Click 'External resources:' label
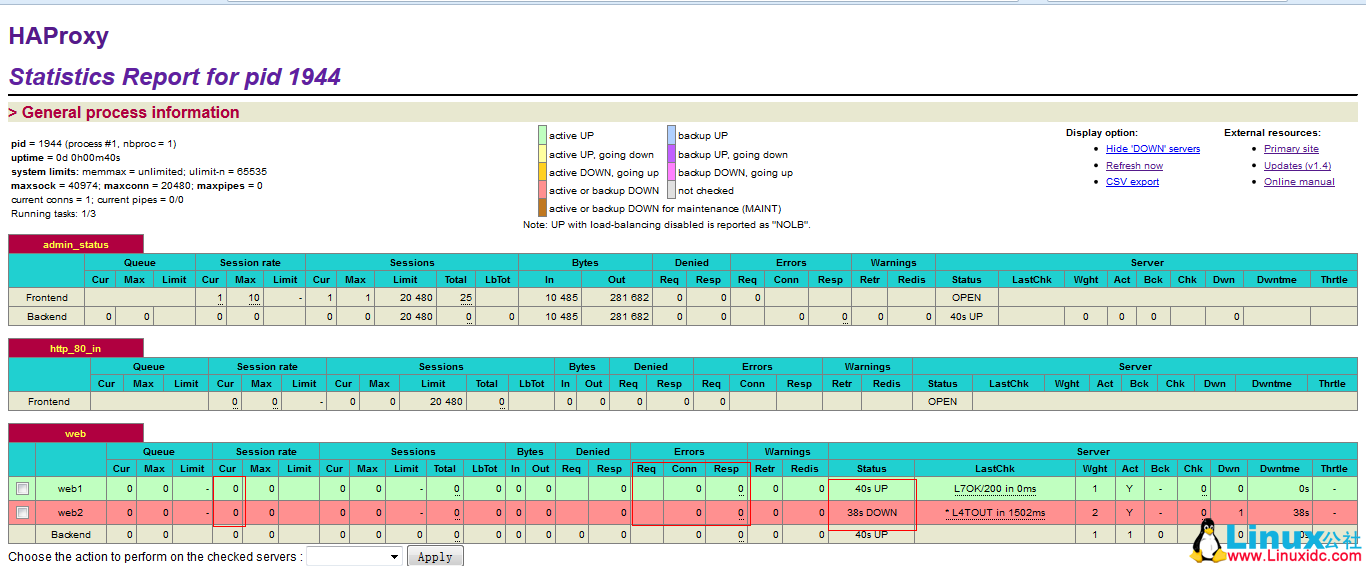This screenshot has width=1366, height=566. click(1272, 133)
